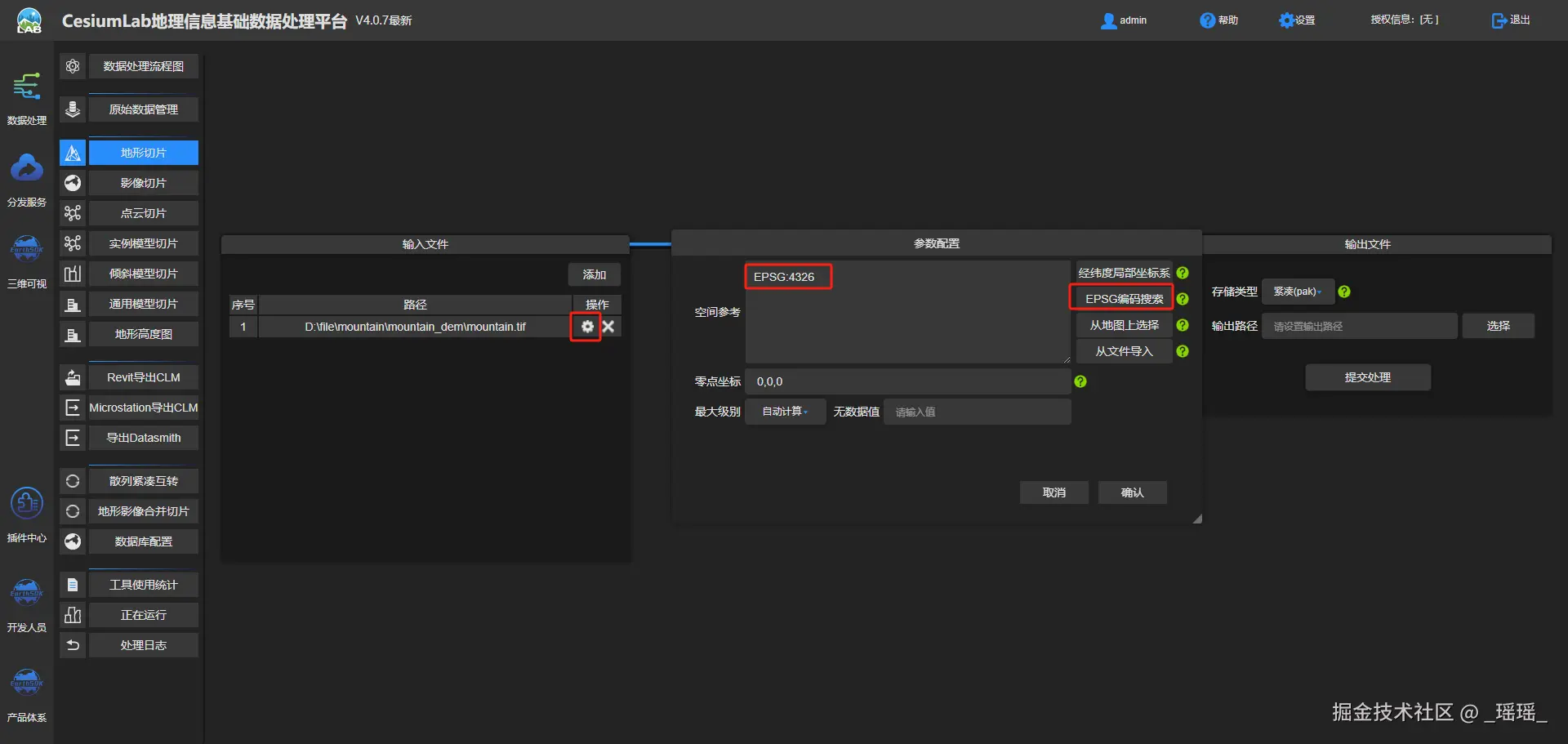Click help icon next to EPSG编码搜索
Viewport: 1568px width, 744px height.
coord(1183,299)
